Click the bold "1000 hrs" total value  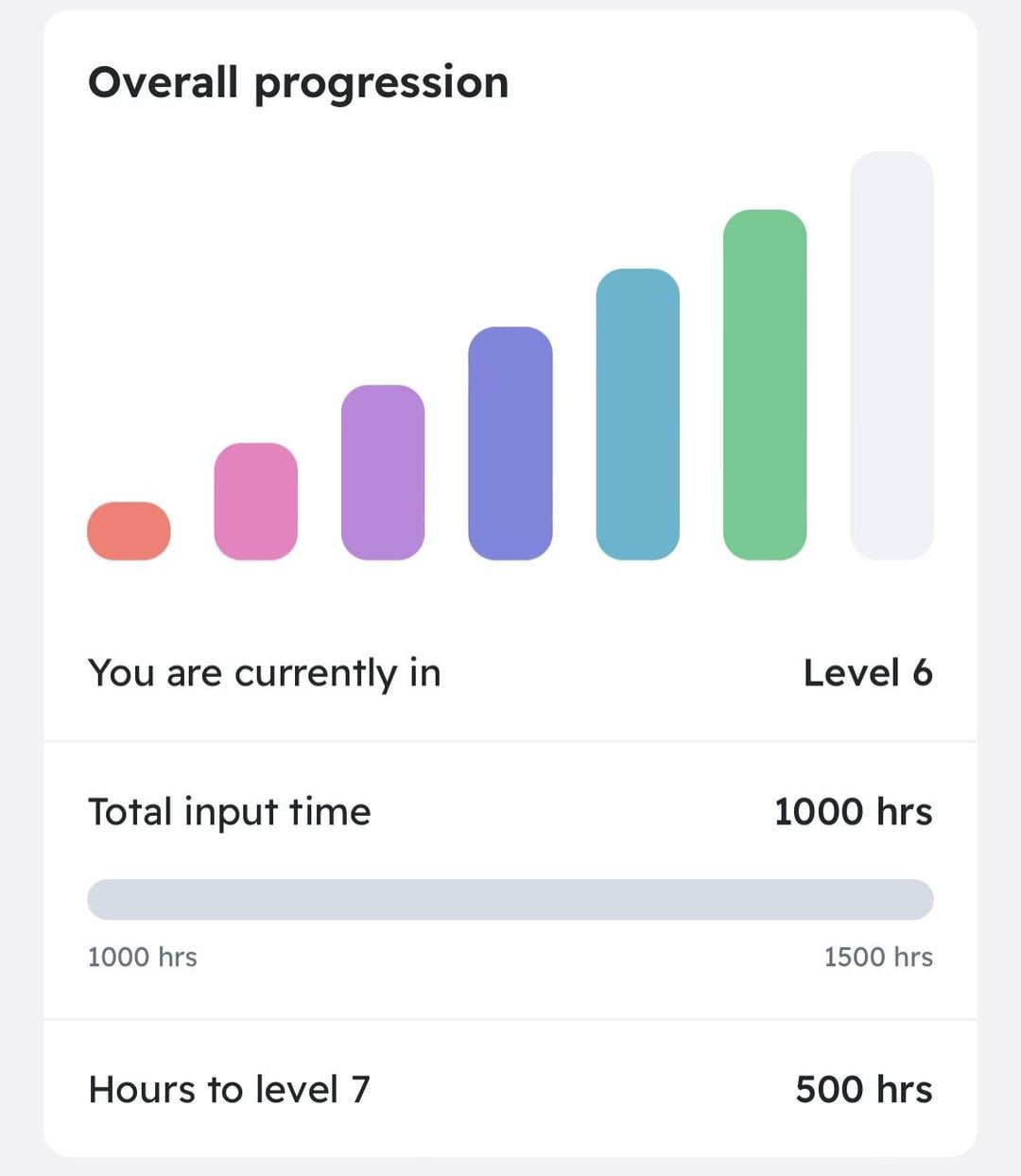[853, 812]
